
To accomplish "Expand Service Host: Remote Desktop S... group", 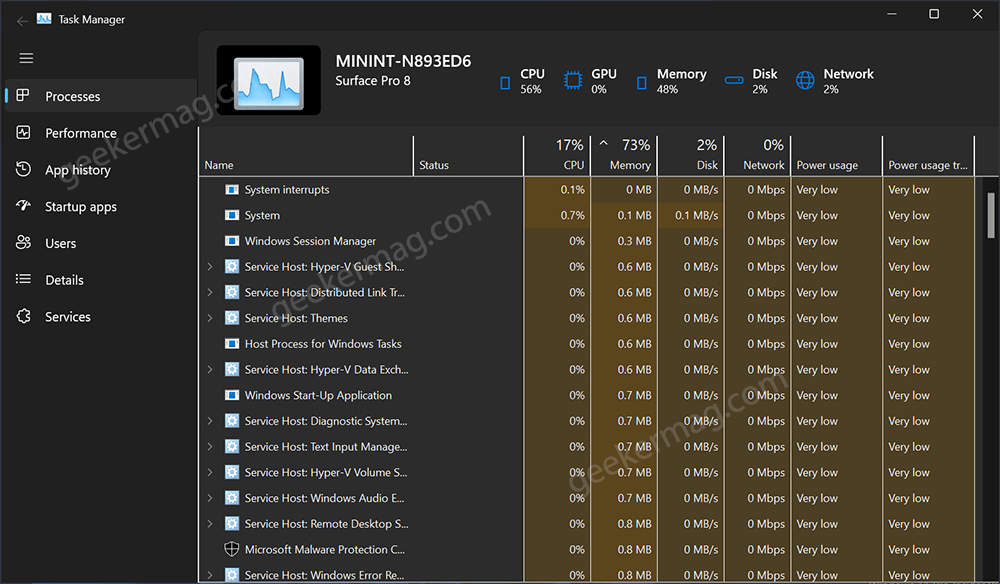I will (210, 523).
